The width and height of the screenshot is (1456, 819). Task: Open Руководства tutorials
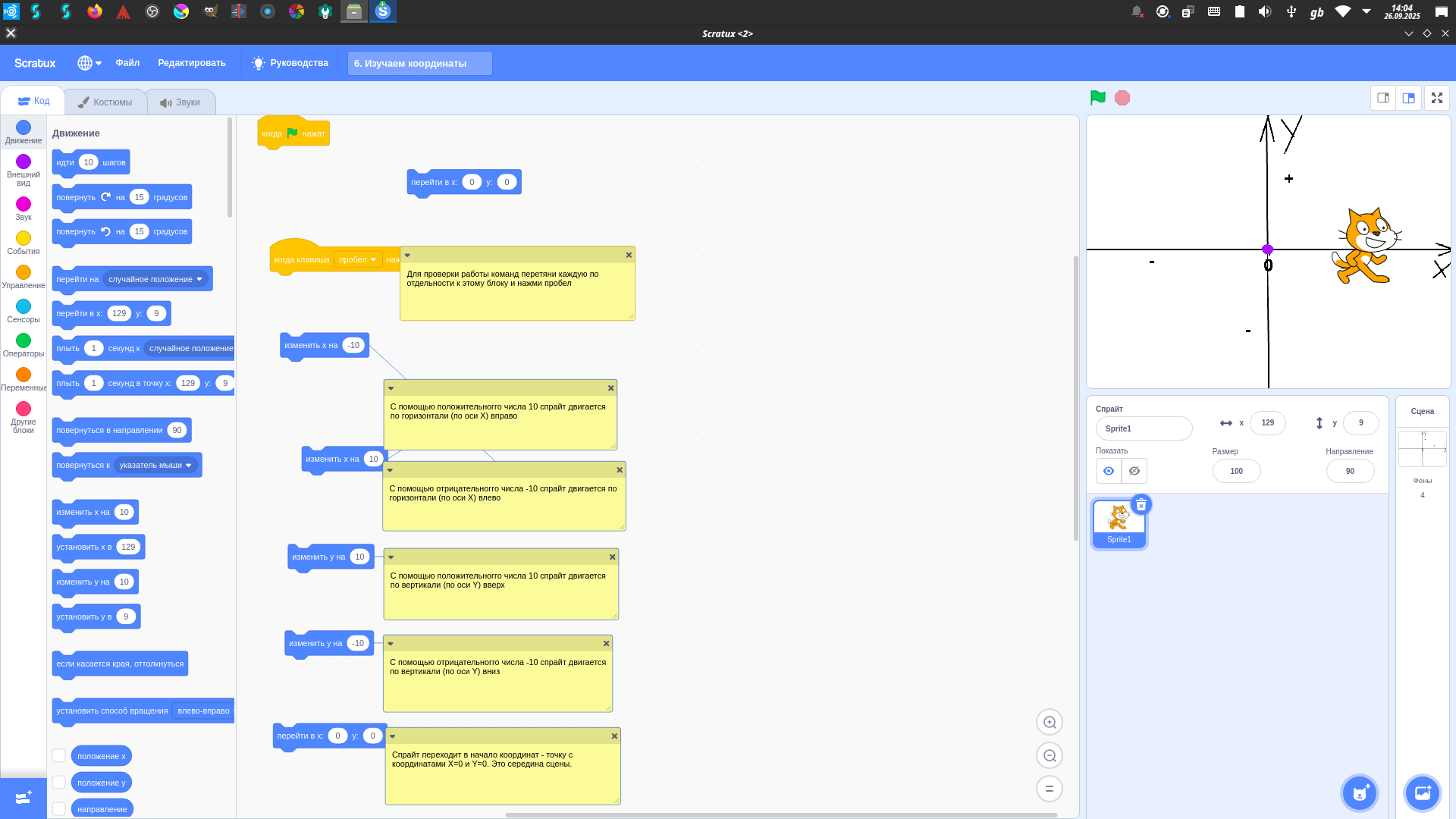[290, 63]
